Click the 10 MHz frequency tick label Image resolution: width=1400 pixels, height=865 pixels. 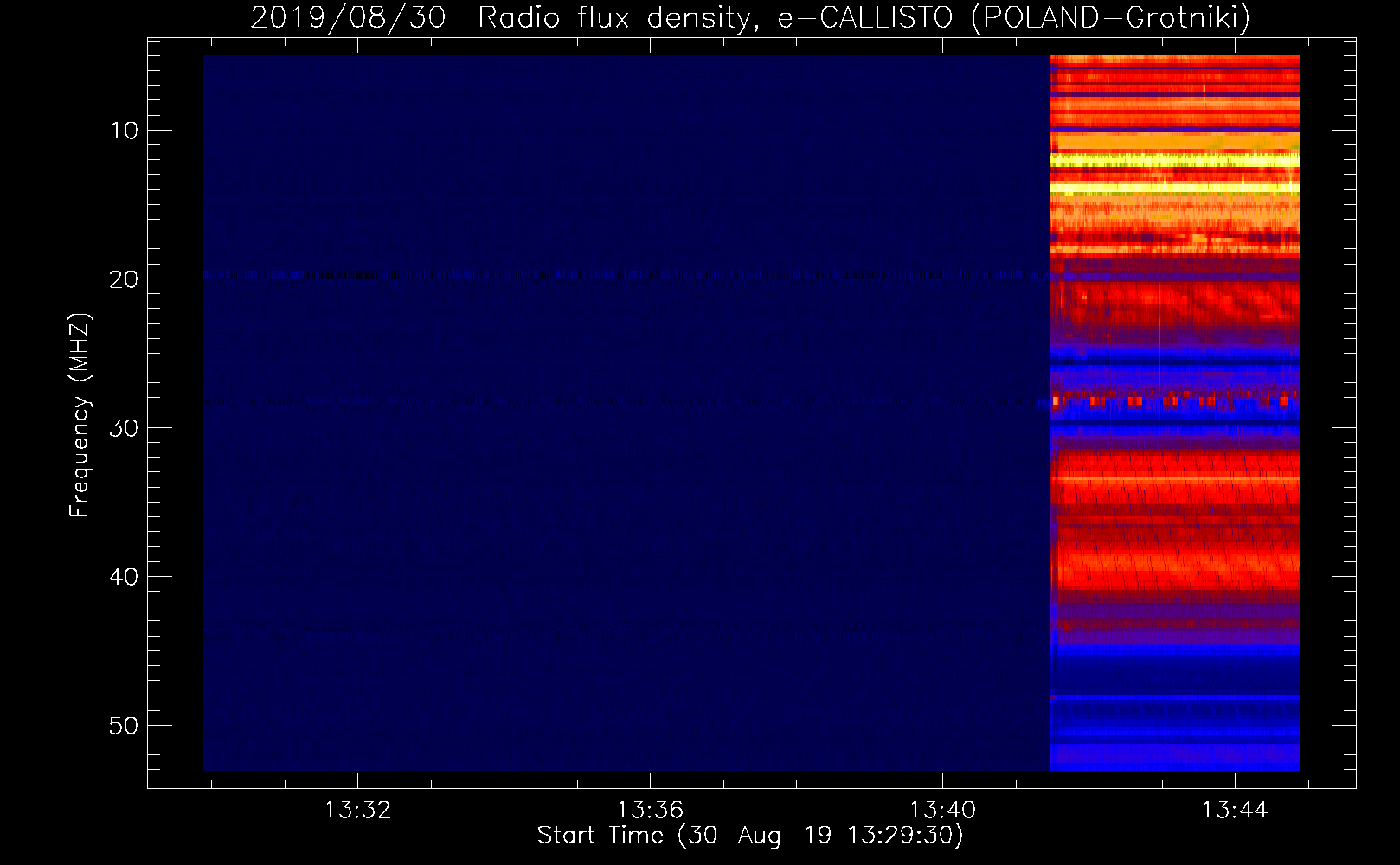125,131
